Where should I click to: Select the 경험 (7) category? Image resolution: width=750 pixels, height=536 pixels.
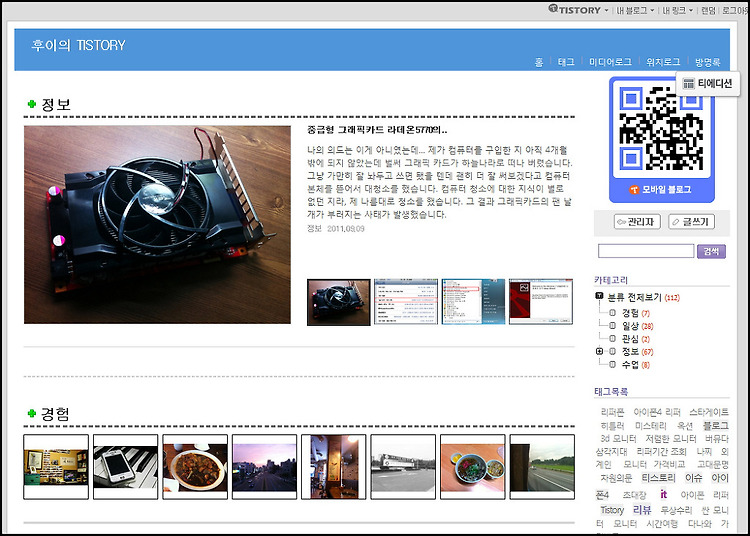click(636, 313)
